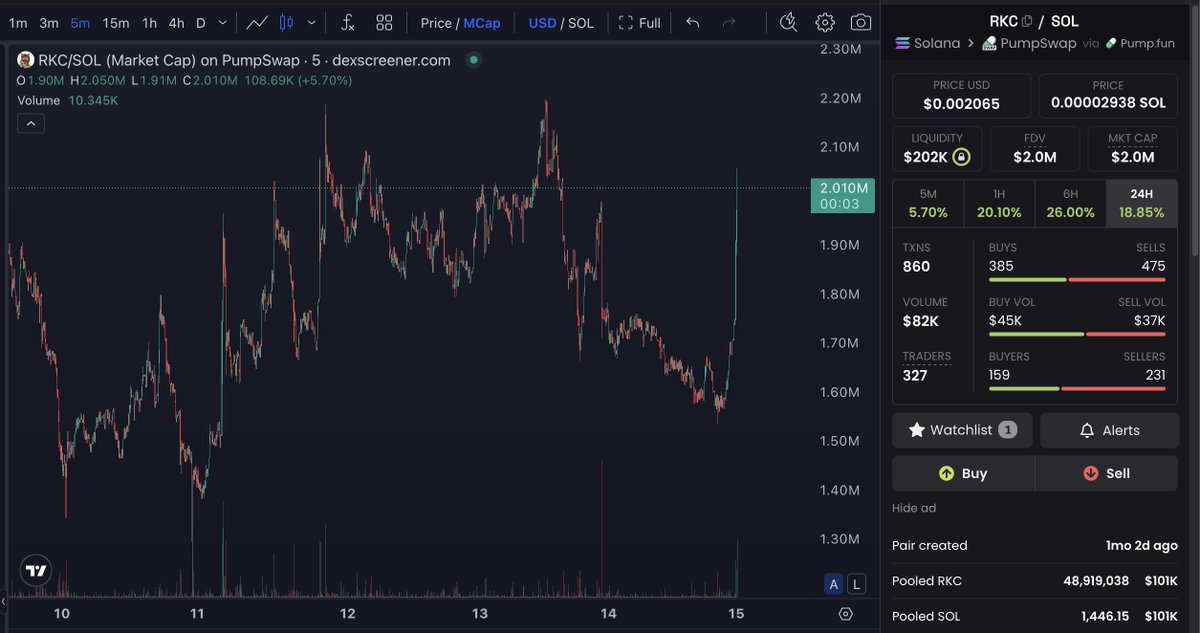This screenshot has width=1200, height=633.
Task: Show 24H stats tab
Action: click(x=1142, y=204)
